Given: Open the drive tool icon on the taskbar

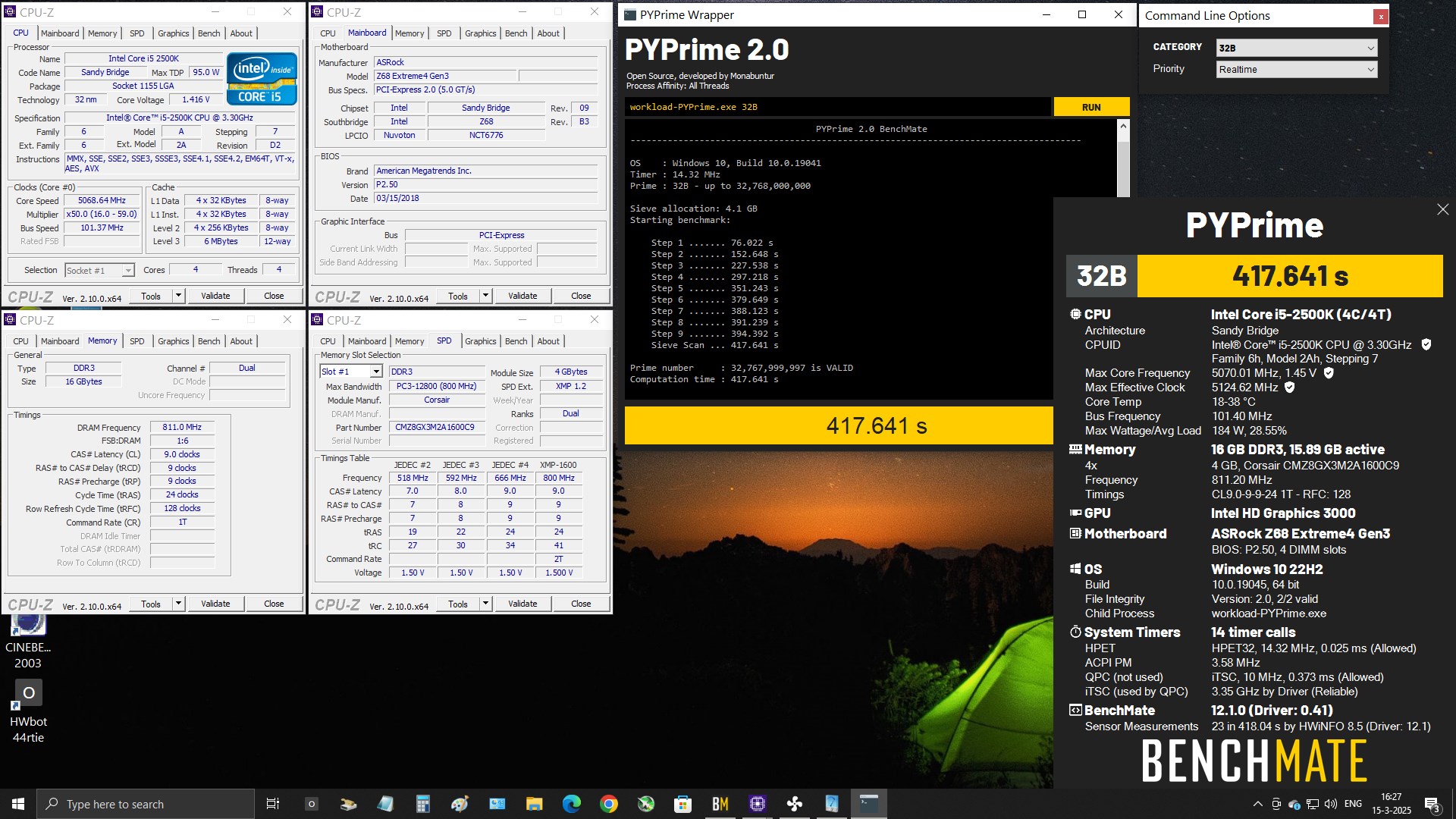Looking at the screenshot, I should click(x=348, y=804).
